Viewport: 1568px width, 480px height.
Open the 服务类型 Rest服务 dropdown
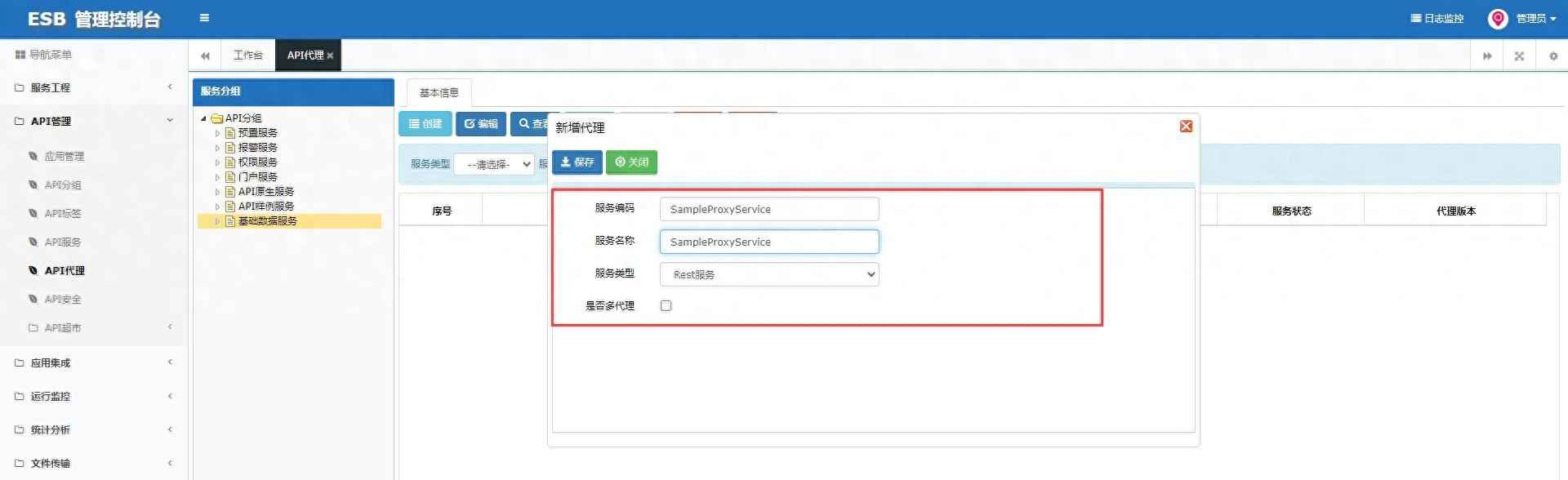click(x=769, y=274)
